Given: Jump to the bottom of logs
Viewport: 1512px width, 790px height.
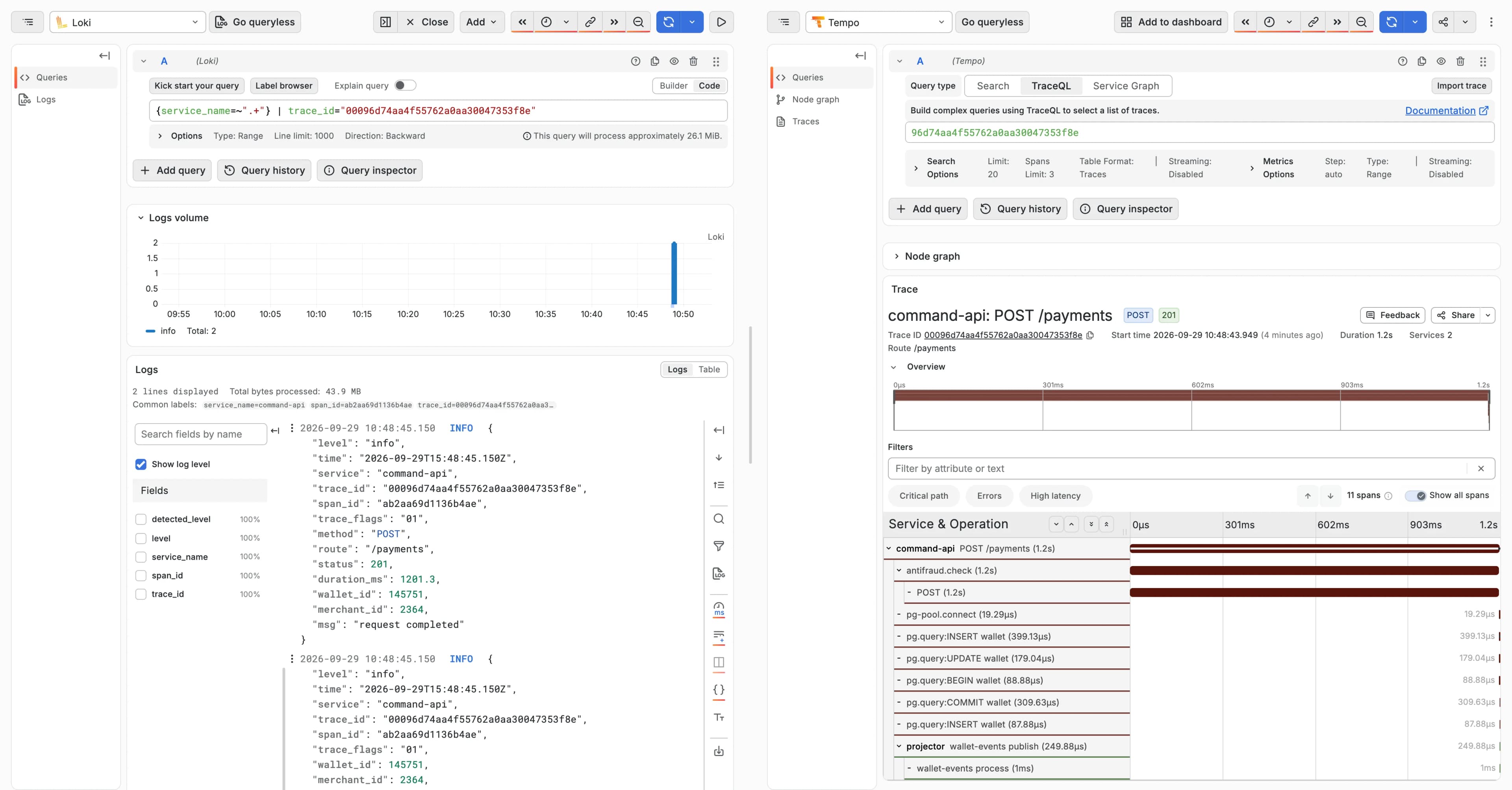Looking at the screenshot, I should pyautogui.click(x=719, y=458).
